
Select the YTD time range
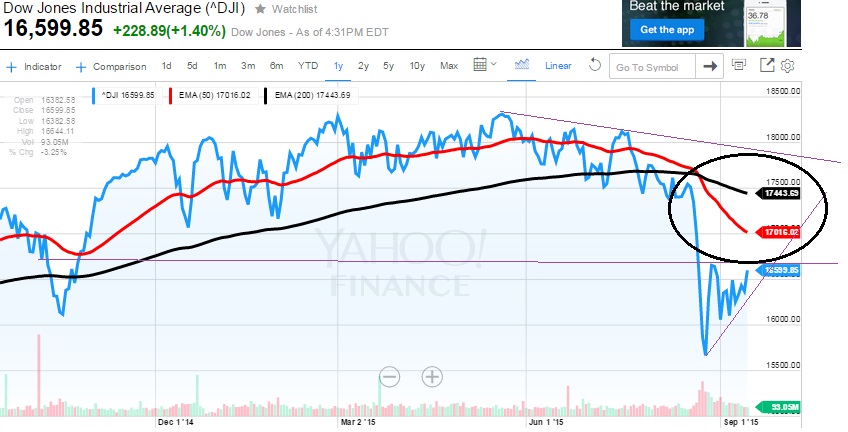[x=308, y=66]
